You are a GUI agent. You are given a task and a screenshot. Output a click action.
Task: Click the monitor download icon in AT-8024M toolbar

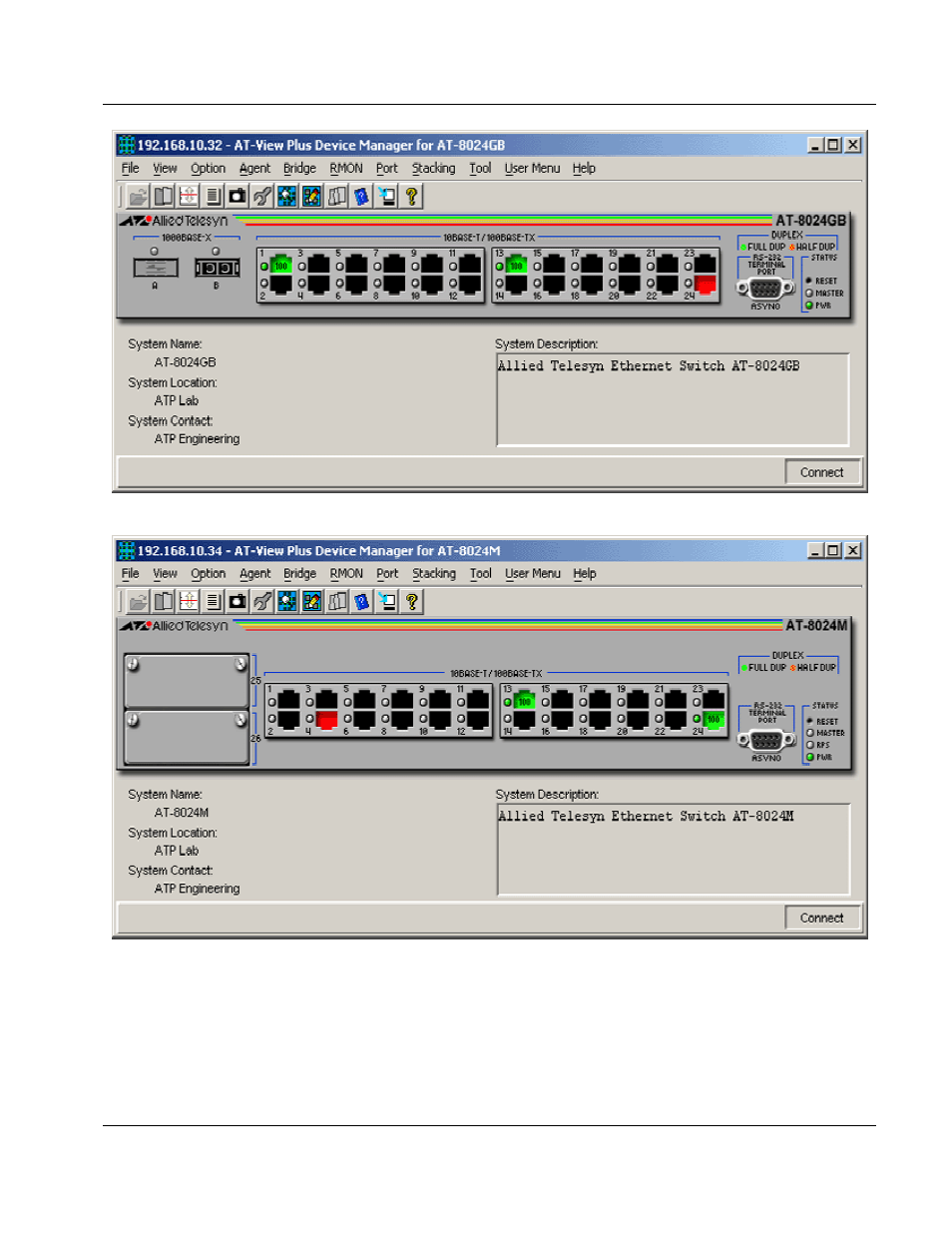click(x=386, y=602)
